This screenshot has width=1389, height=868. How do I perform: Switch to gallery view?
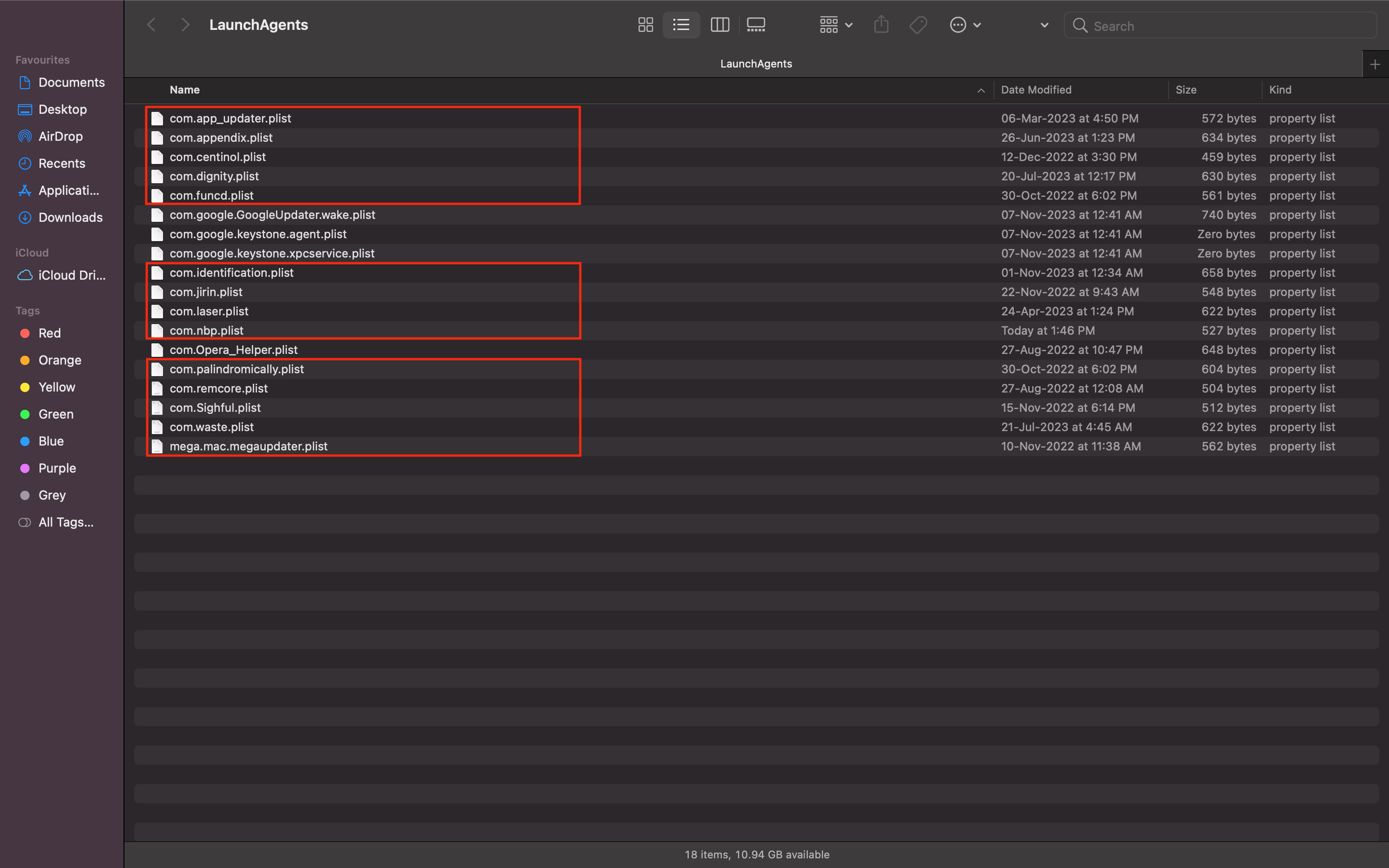756,25
